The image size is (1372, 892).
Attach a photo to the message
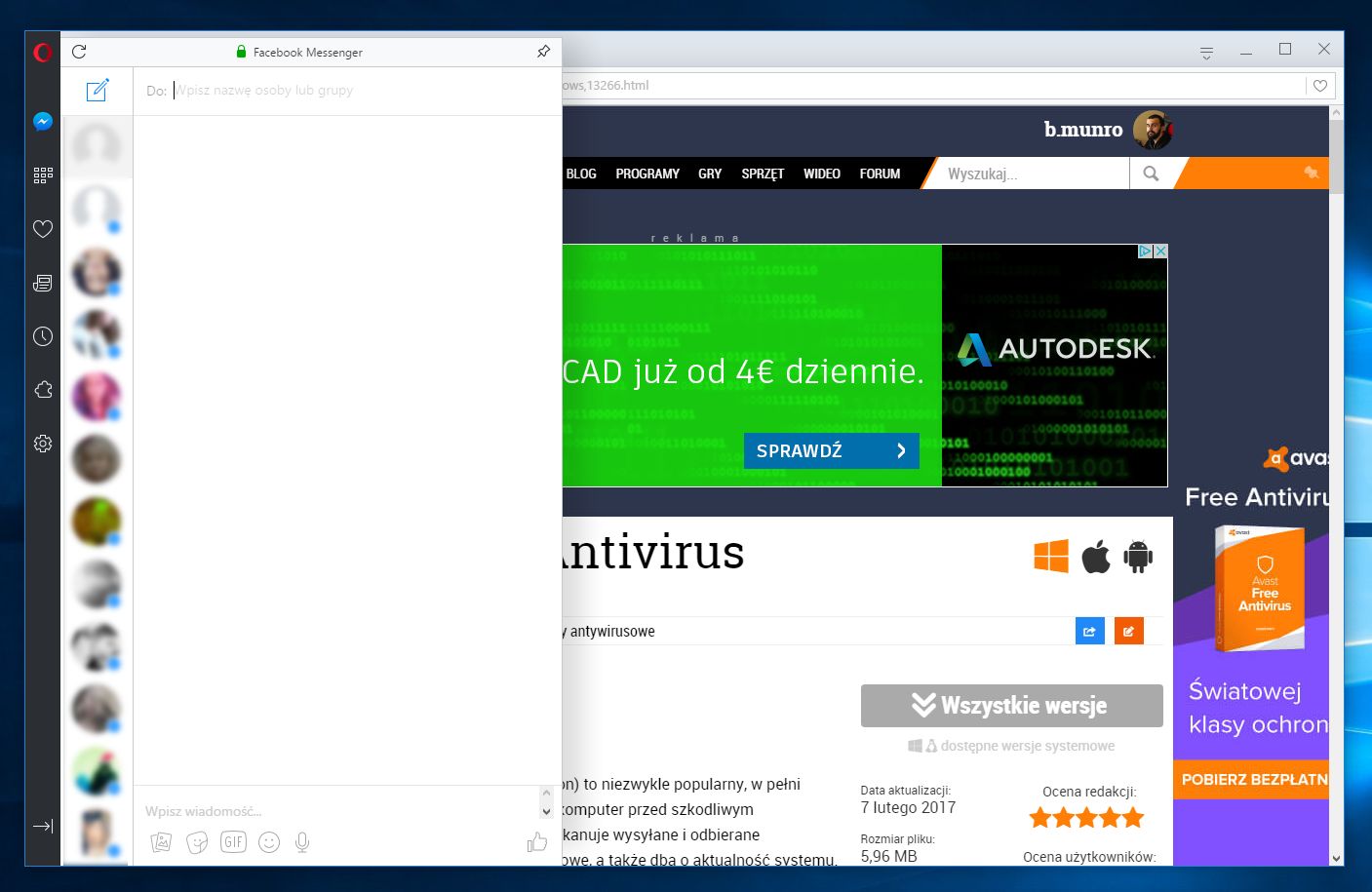[x=161, y=842]
